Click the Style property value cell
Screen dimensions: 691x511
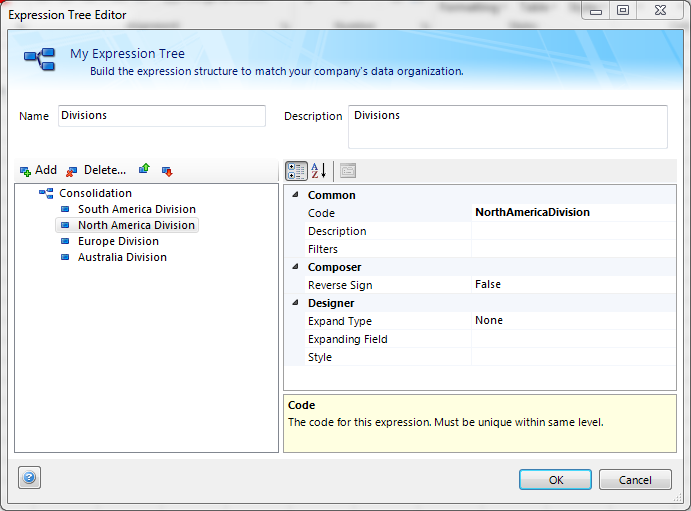[x=573, y=357]
